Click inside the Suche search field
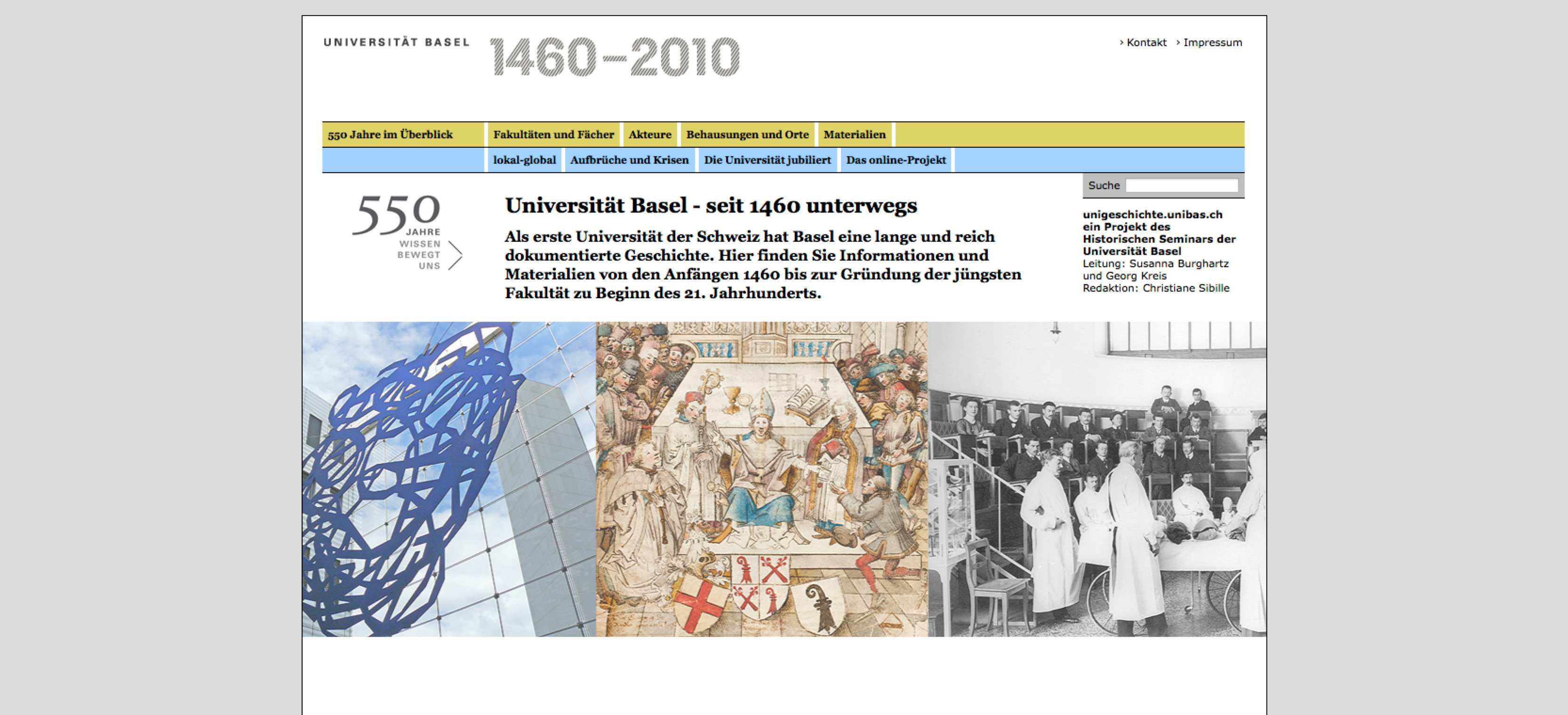This screenshot has width=1568, height=715. (1182, 185)
